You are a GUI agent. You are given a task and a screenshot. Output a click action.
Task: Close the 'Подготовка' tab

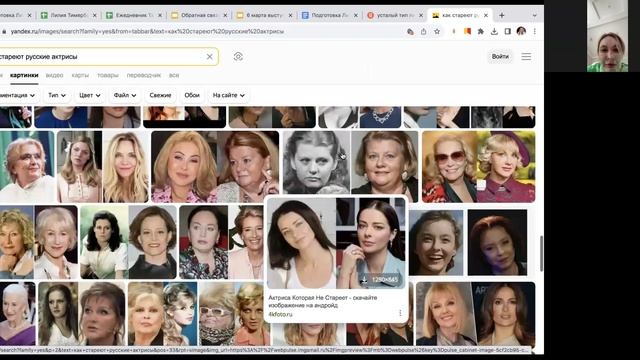356,15
